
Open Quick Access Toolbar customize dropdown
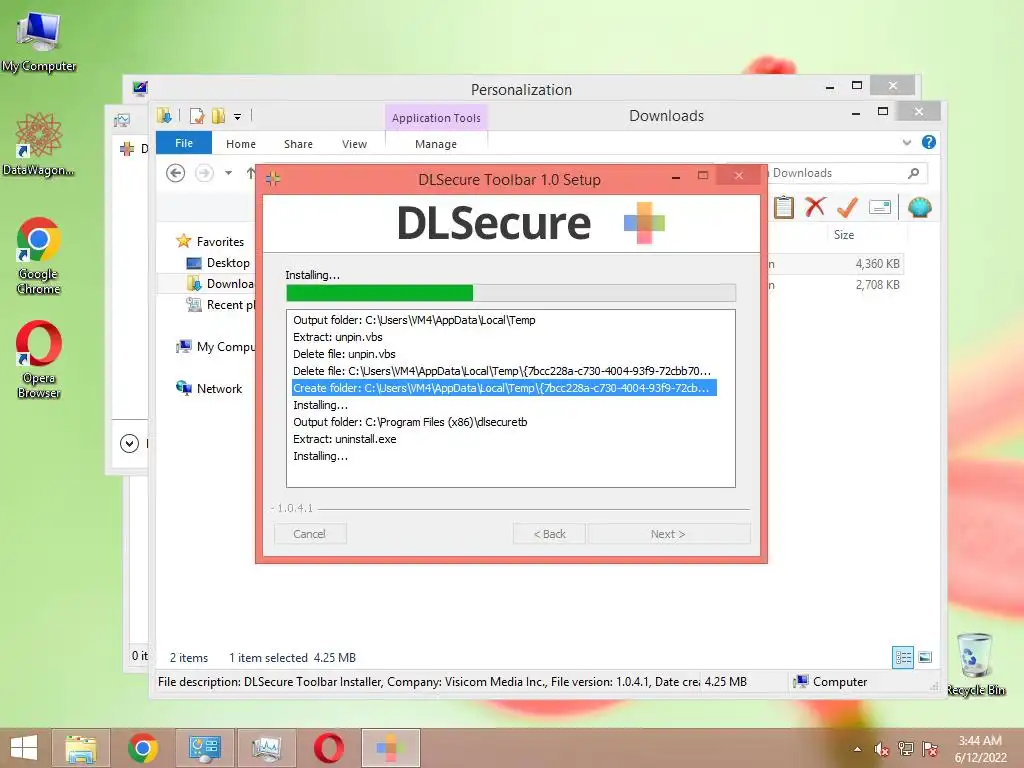pyautogui.click(x=238, y=116)
